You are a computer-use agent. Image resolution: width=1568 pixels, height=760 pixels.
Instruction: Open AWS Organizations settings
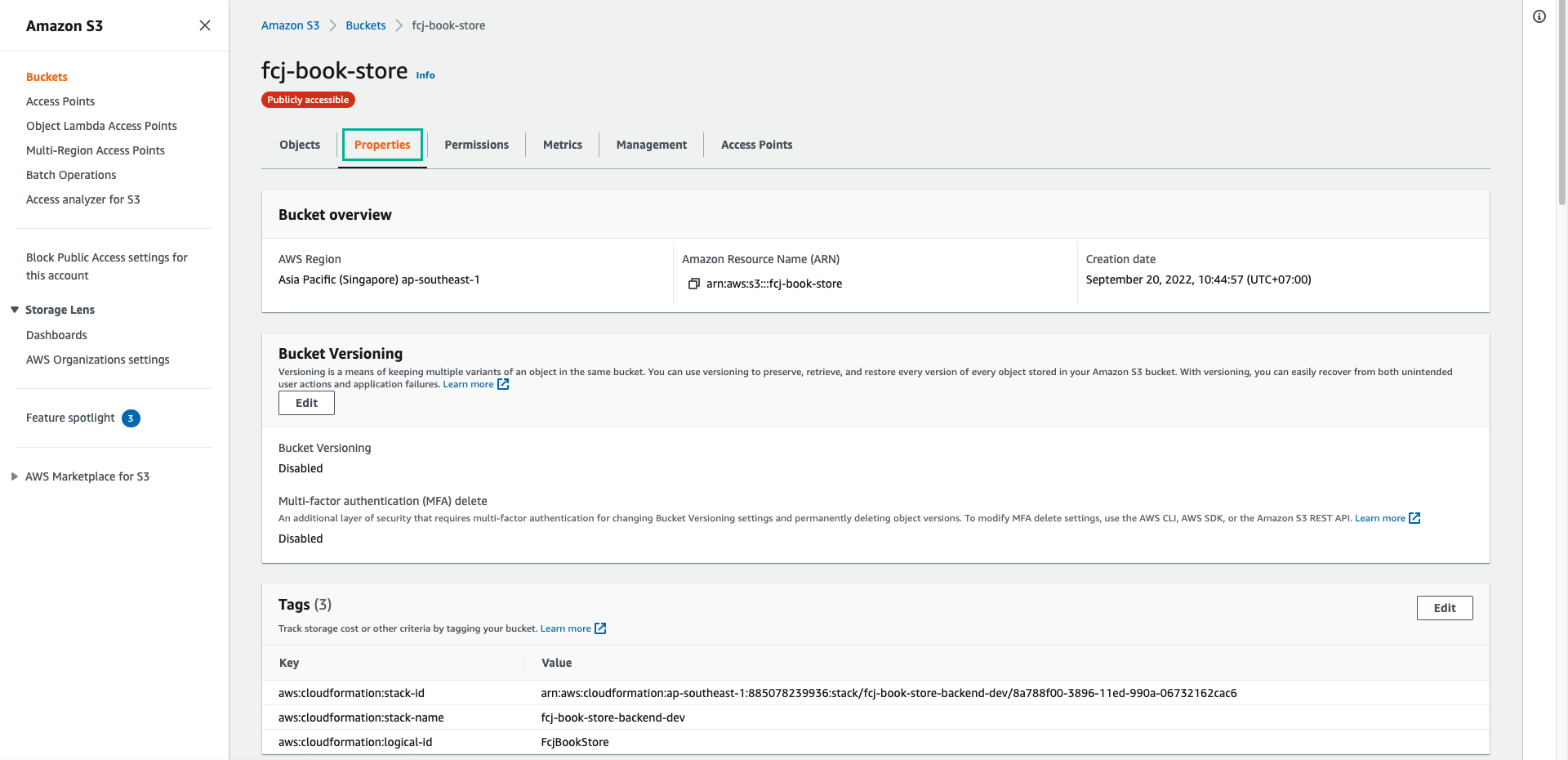click(x=98, y=360)
